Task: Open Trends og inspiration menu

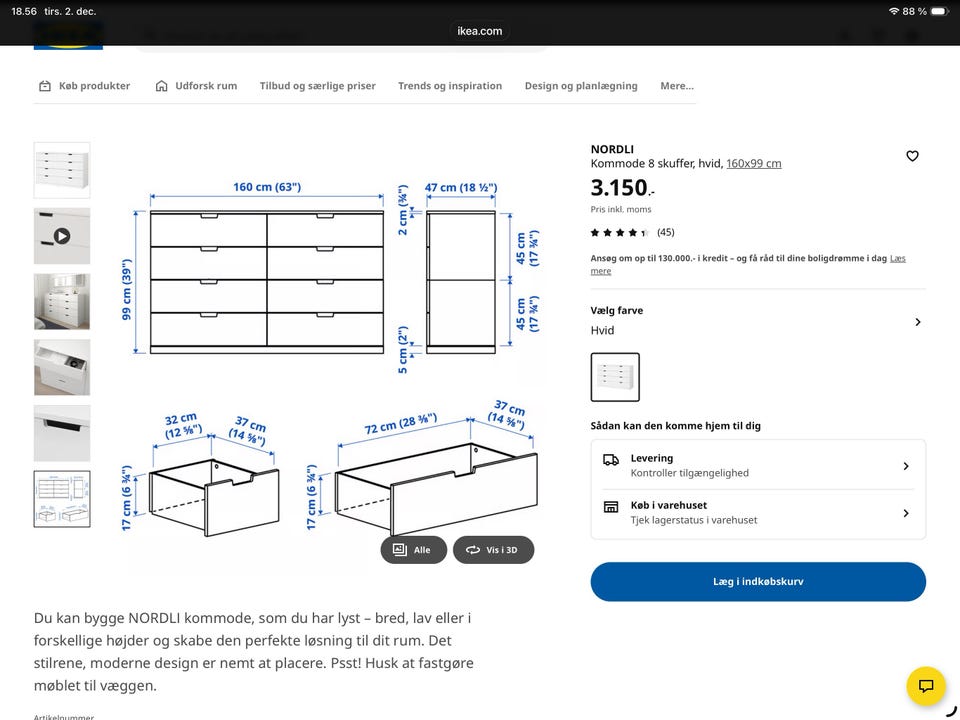Action: tap(450, 86)
